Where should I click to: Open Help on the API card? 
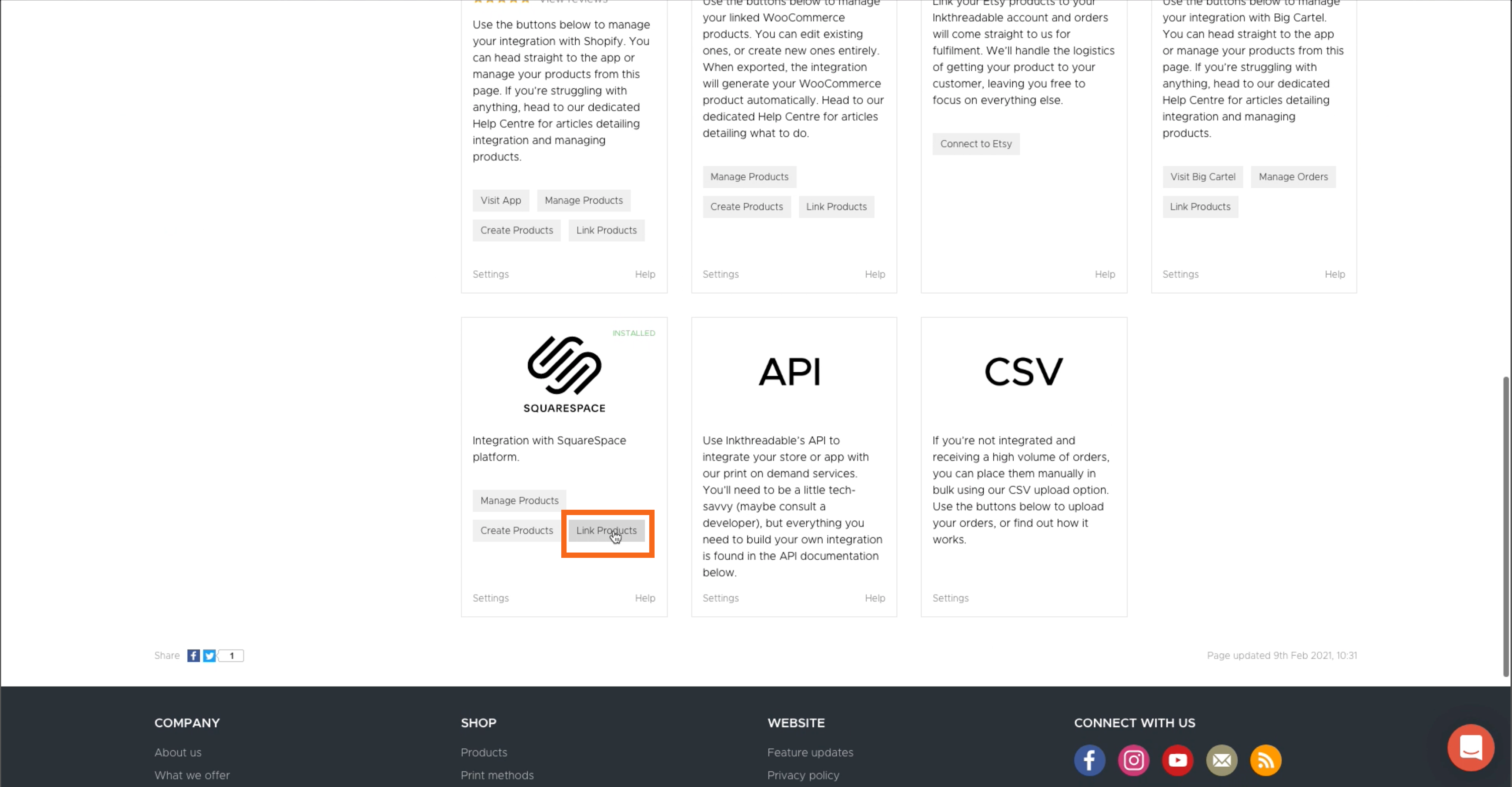874,598
